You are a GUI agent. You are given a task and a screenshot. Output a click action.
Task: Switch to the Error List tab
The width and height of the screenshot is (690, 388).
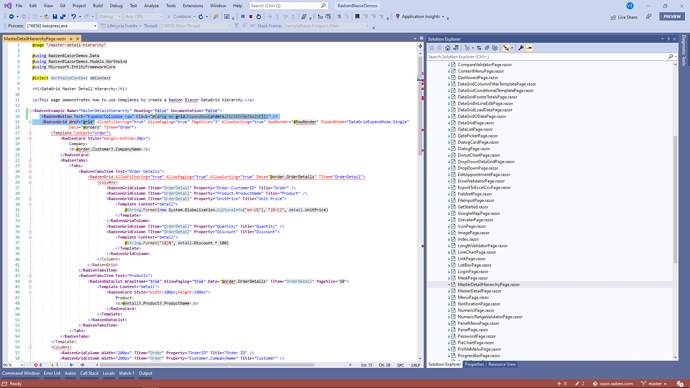52,373
